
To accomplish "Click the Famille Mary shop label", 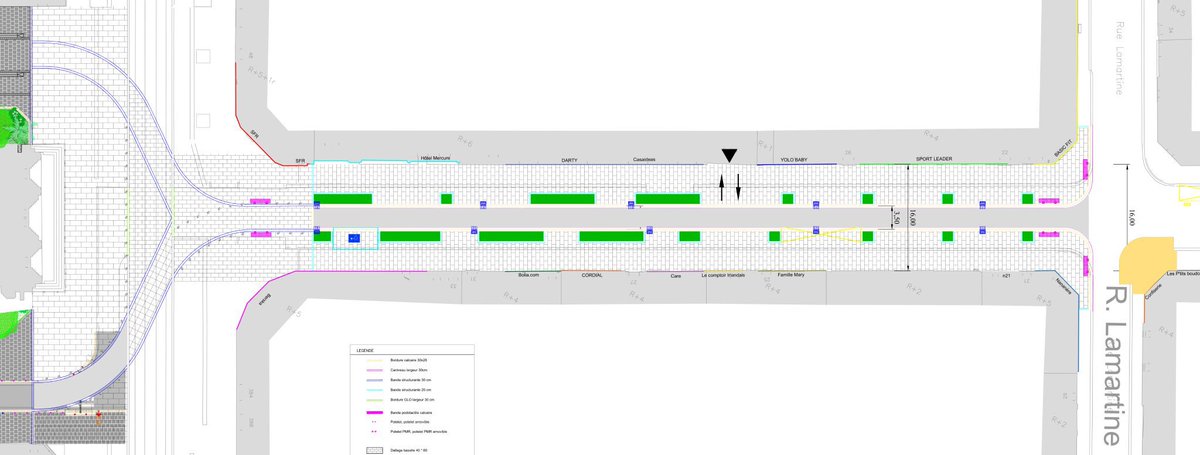I will tap(791, 274).
